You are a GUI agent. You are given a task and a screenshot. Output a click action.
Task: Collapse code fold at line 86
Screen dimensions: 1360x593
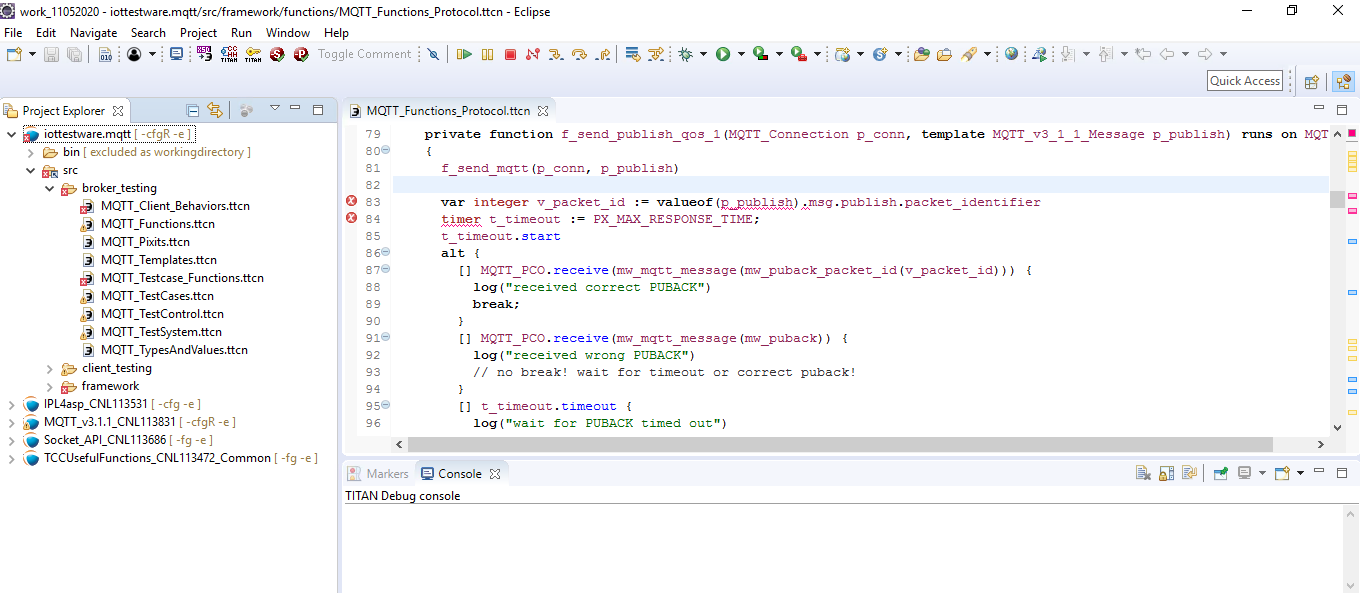[386, 253]
